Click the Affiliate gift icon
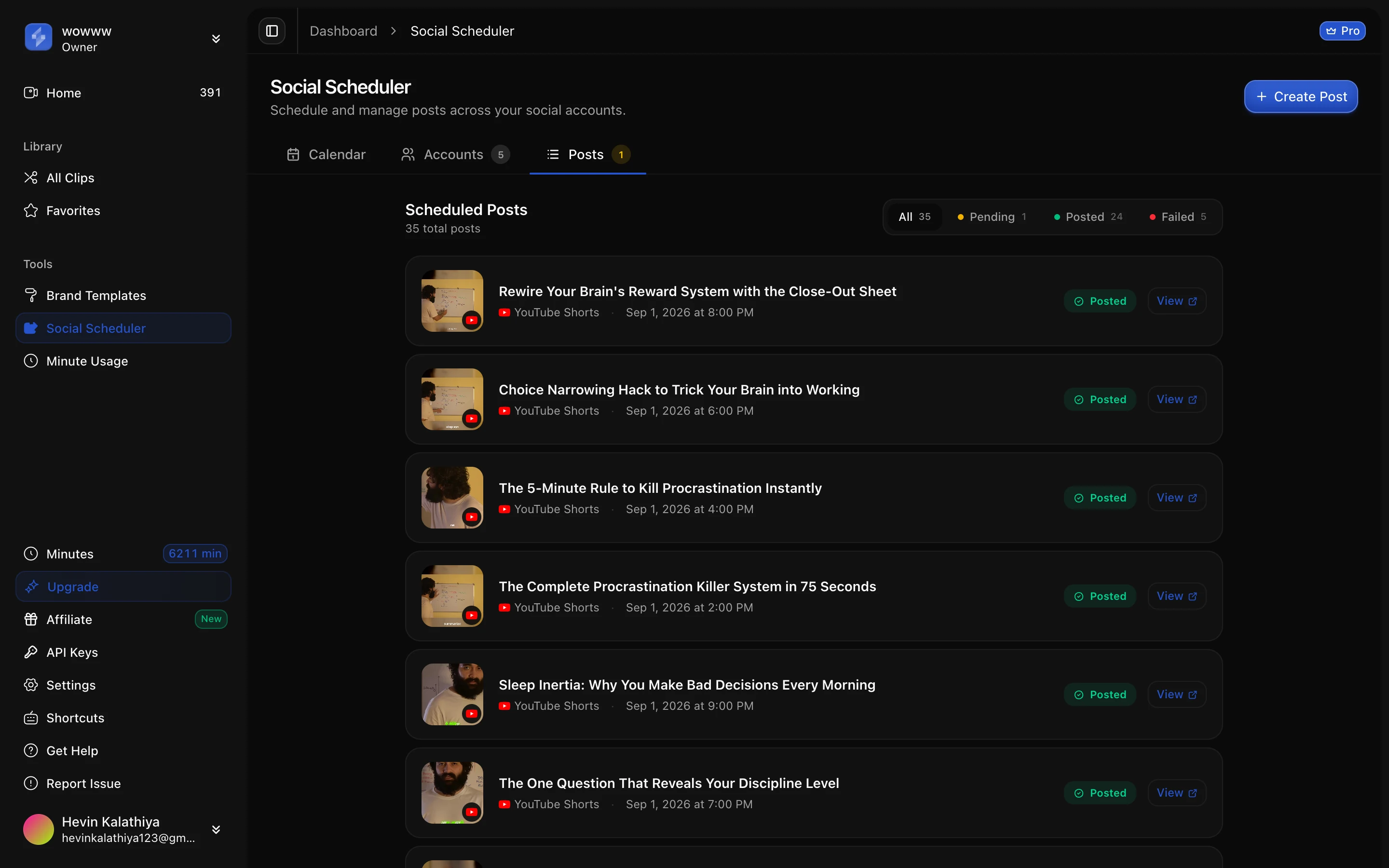Image resolution: width=1389 pixels, height=868 pixels. [31, 620]
